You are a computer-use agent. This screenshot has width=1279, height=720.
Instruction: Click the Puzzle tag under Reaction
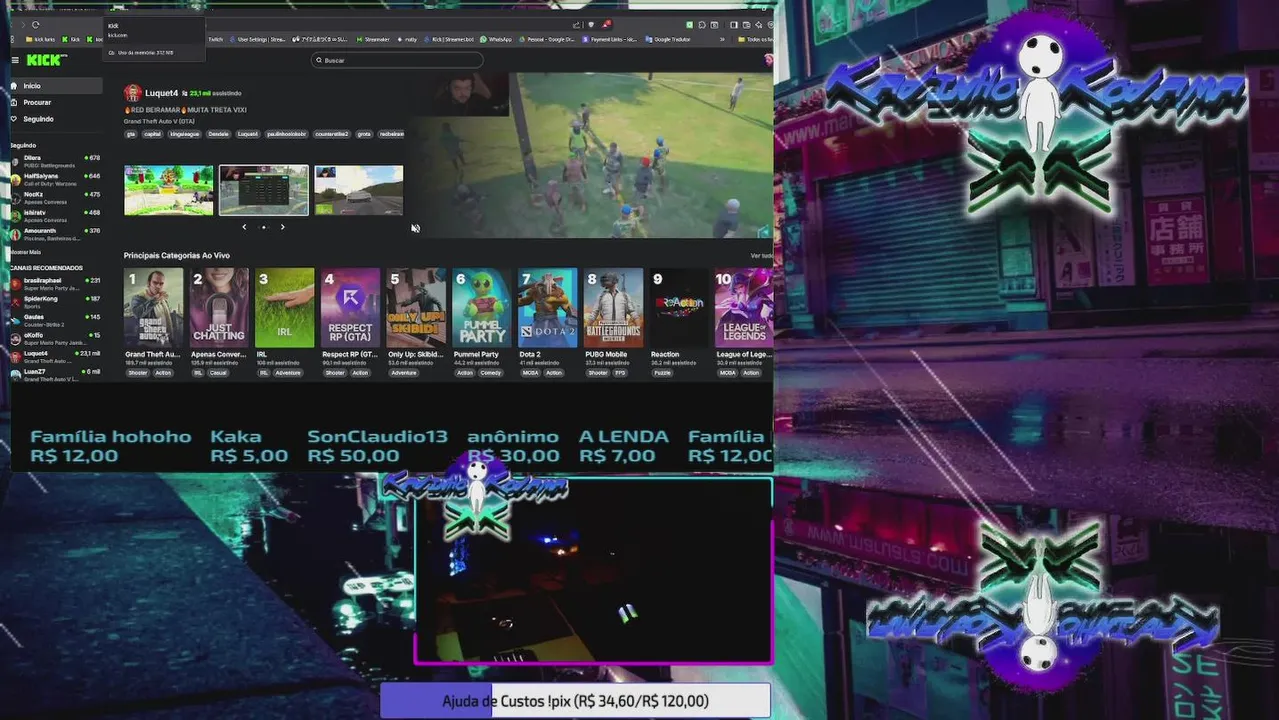pos(662,373)
